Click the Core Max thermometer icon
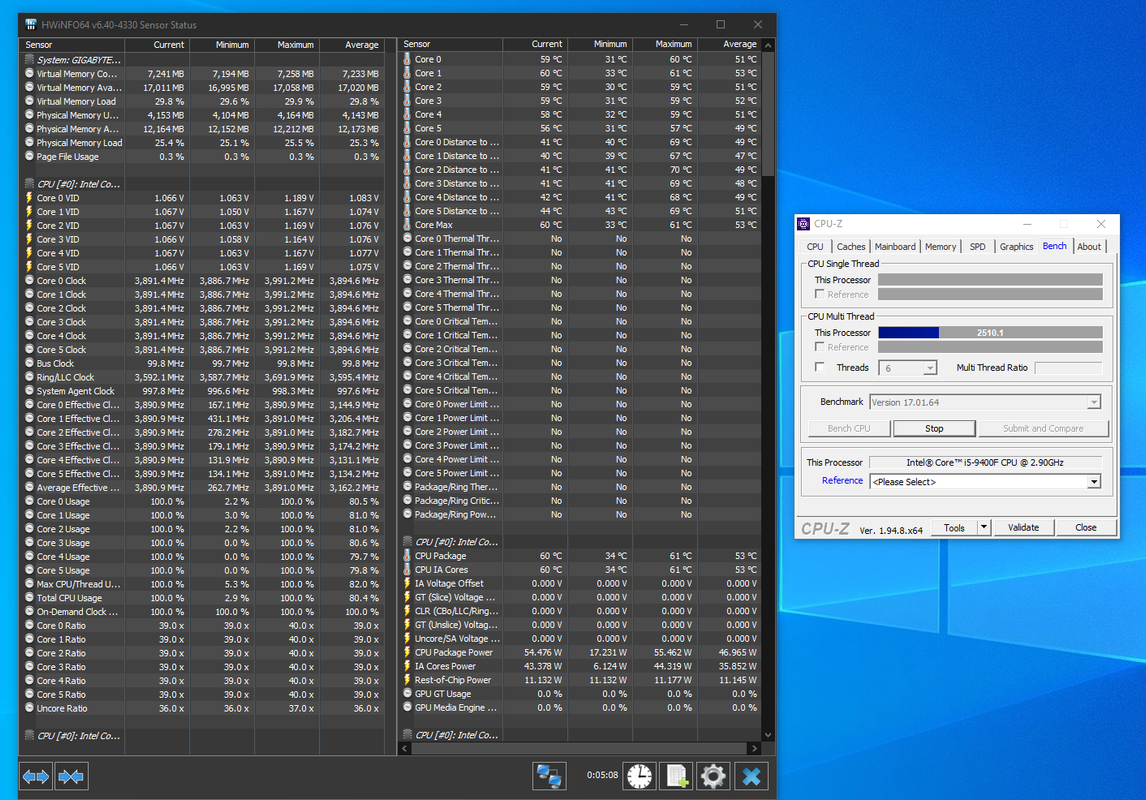Image resolution: width=1146 pixels, height=800 pixels. pos(407,225)
